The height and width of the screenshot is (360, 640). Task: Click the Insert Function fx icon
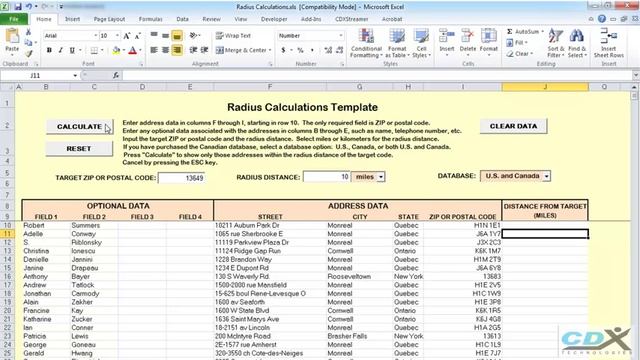[116, 75]
